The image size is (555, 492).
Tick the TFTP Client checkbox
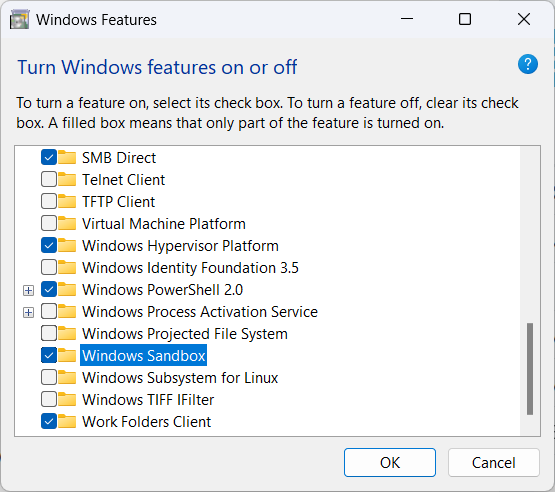tap(49, 201)
